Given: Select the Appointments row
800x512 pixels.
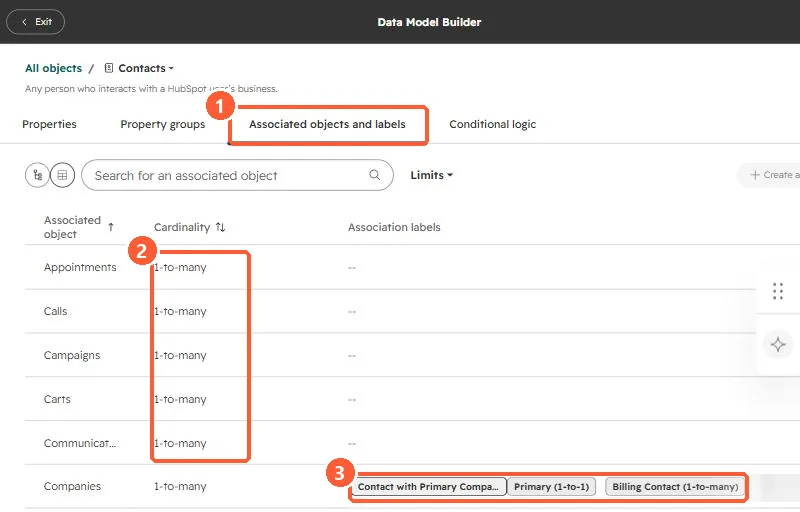Looking at the screenshot, I should 390,267.
